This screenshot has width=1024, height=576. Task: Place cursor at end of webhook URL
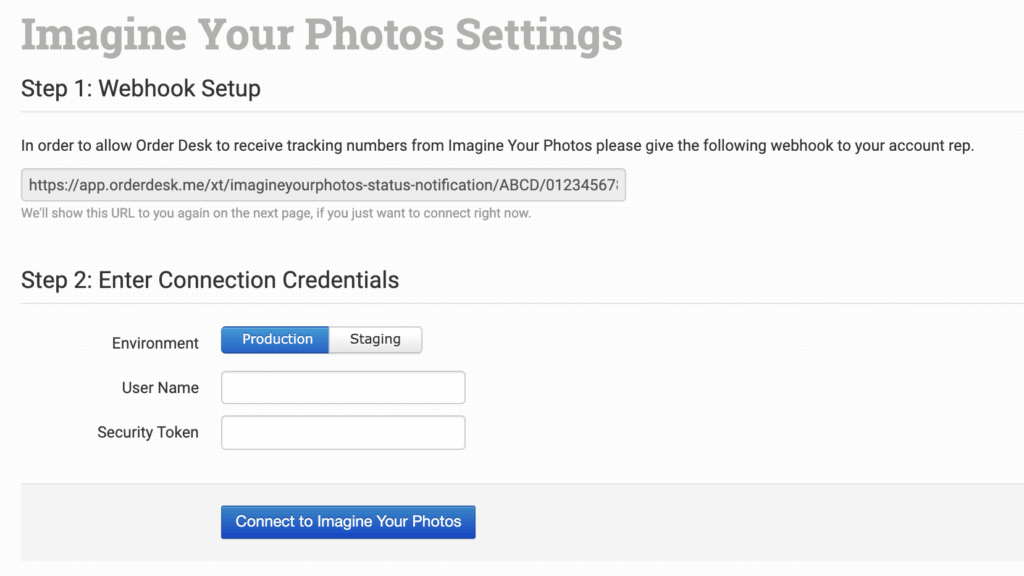pos(619,185)
